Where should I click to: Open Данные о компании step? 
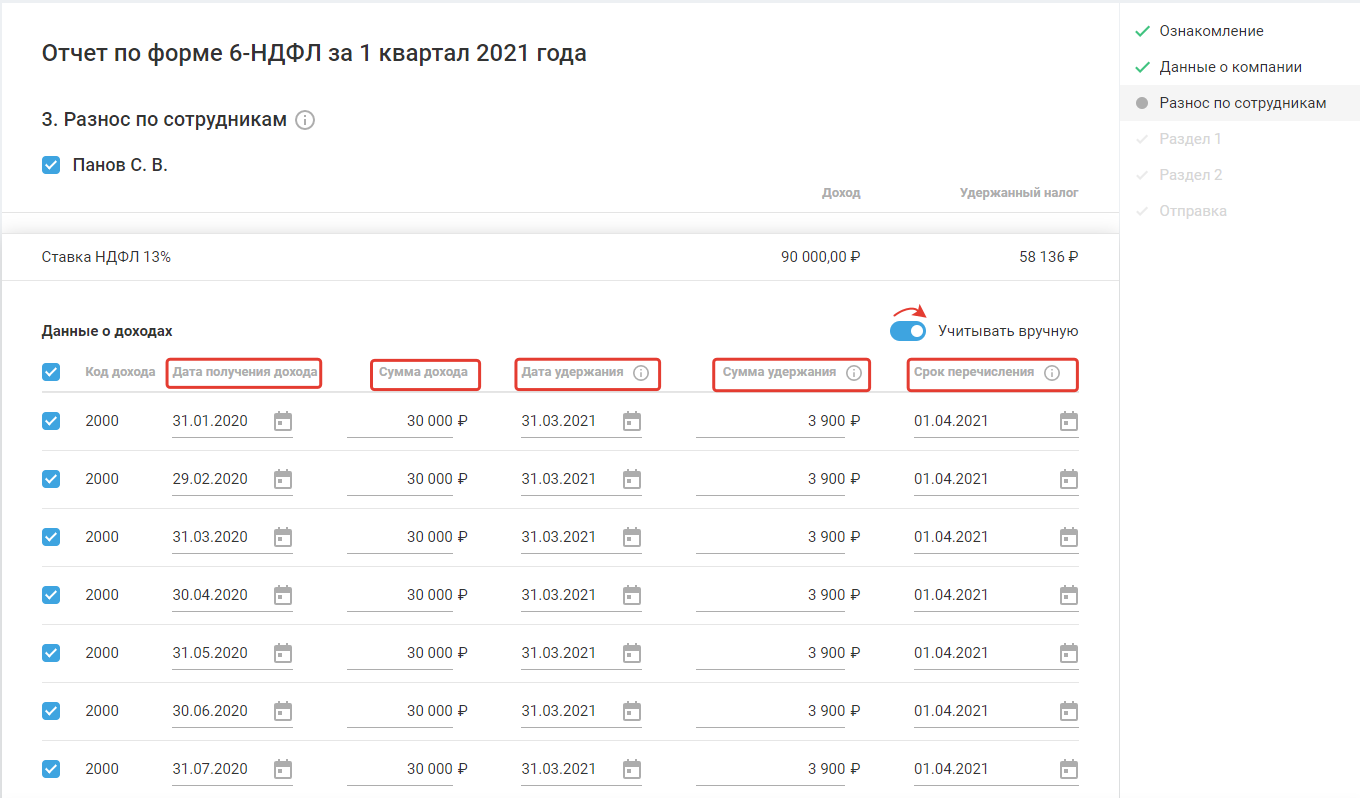point(1230,67)
